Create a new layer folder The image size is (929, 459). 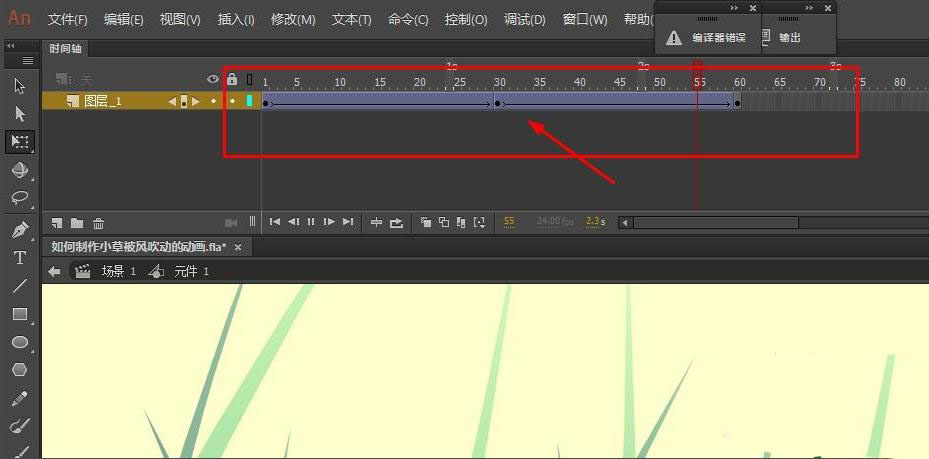point(77,222)
